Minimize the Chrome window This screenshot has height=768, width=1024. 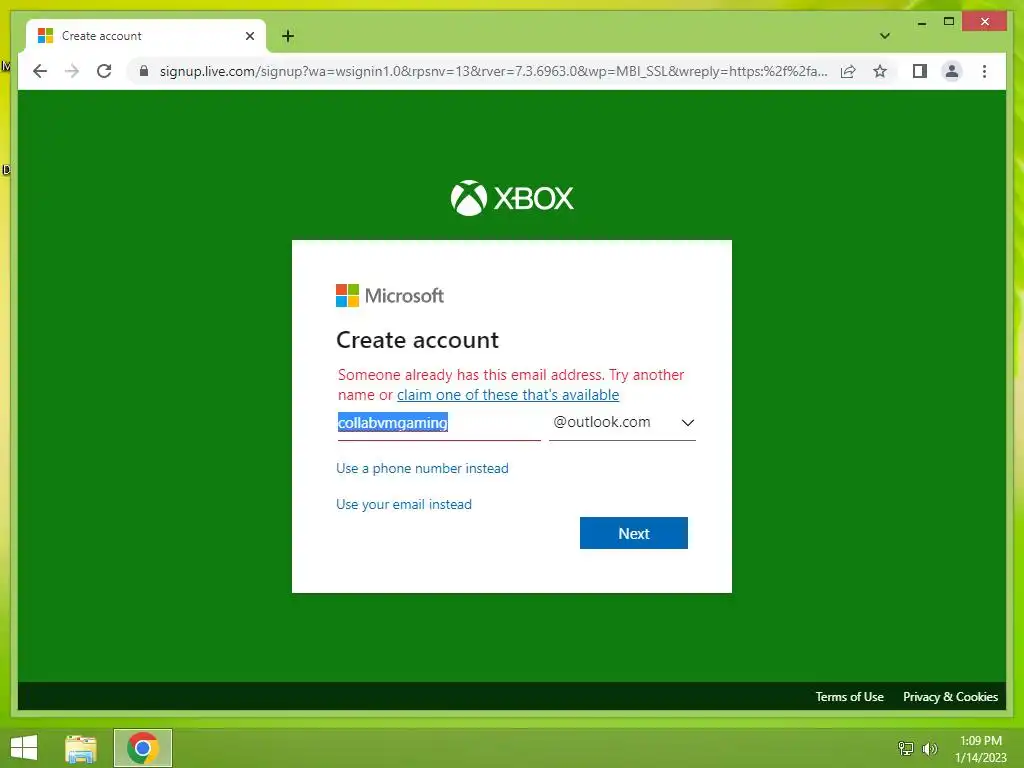pyautogui.click(x=921, y=22)
